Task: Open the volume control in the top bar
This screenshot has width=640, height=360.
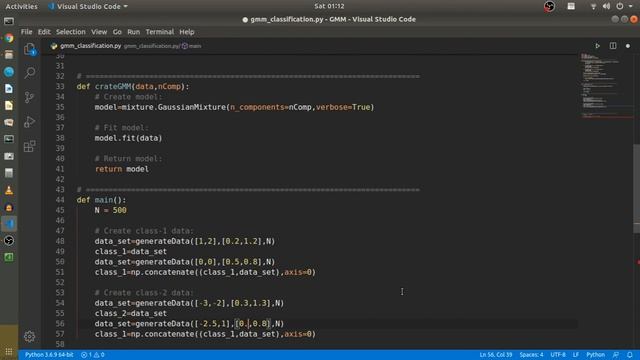Action: 607,6
